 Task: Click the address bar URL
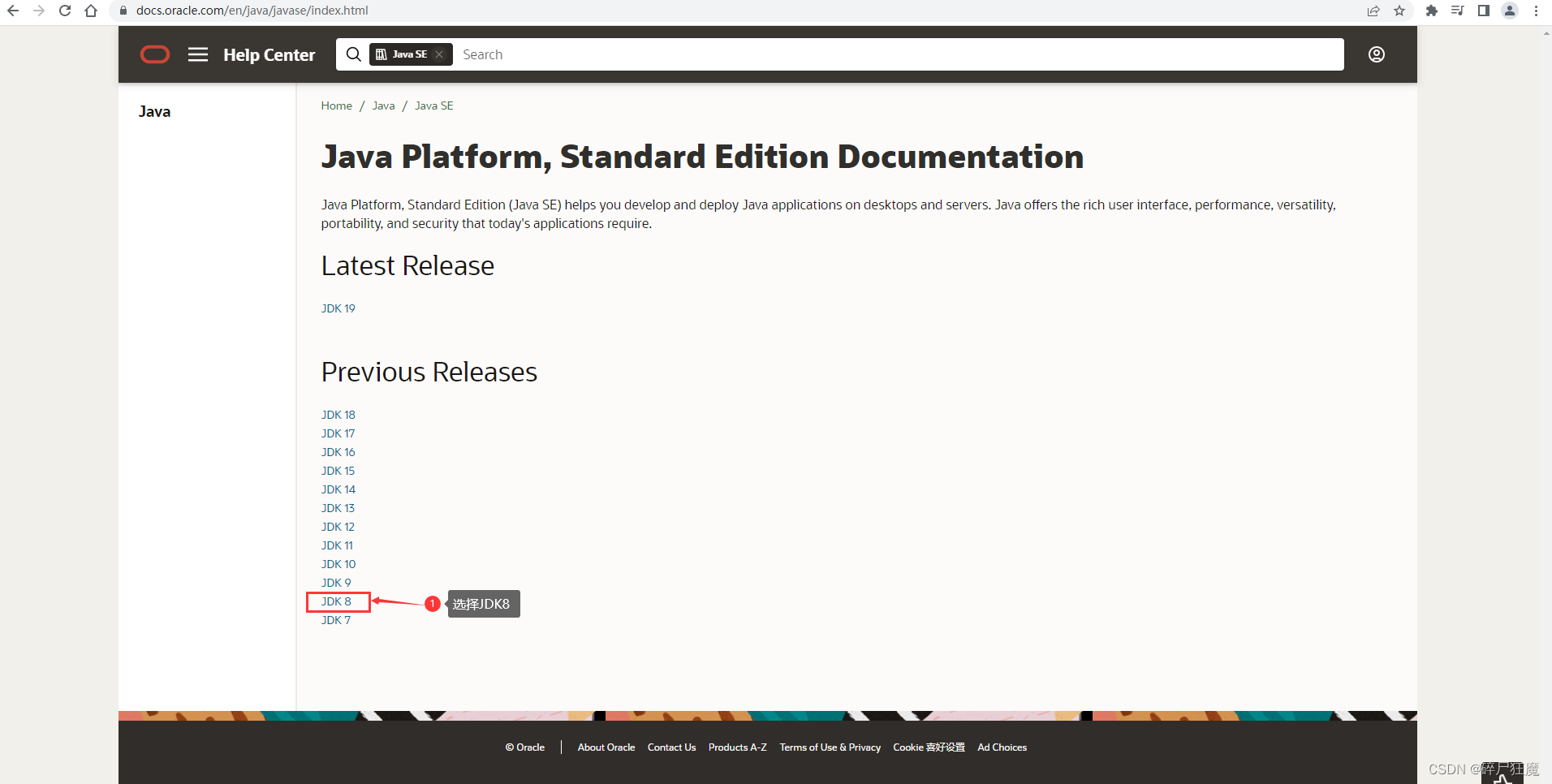click(252, 11)
